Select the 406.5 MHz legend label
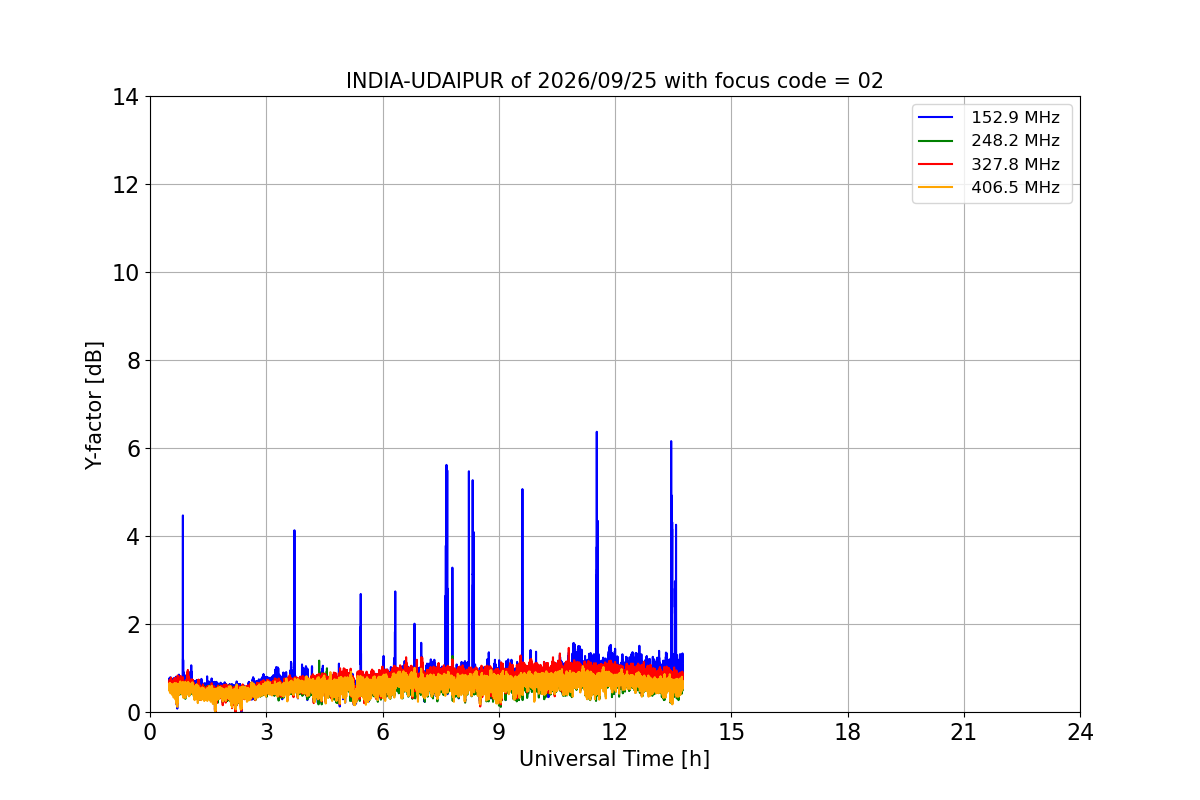The width and height of the screenshot is (1200, 800). point(1015,187)
